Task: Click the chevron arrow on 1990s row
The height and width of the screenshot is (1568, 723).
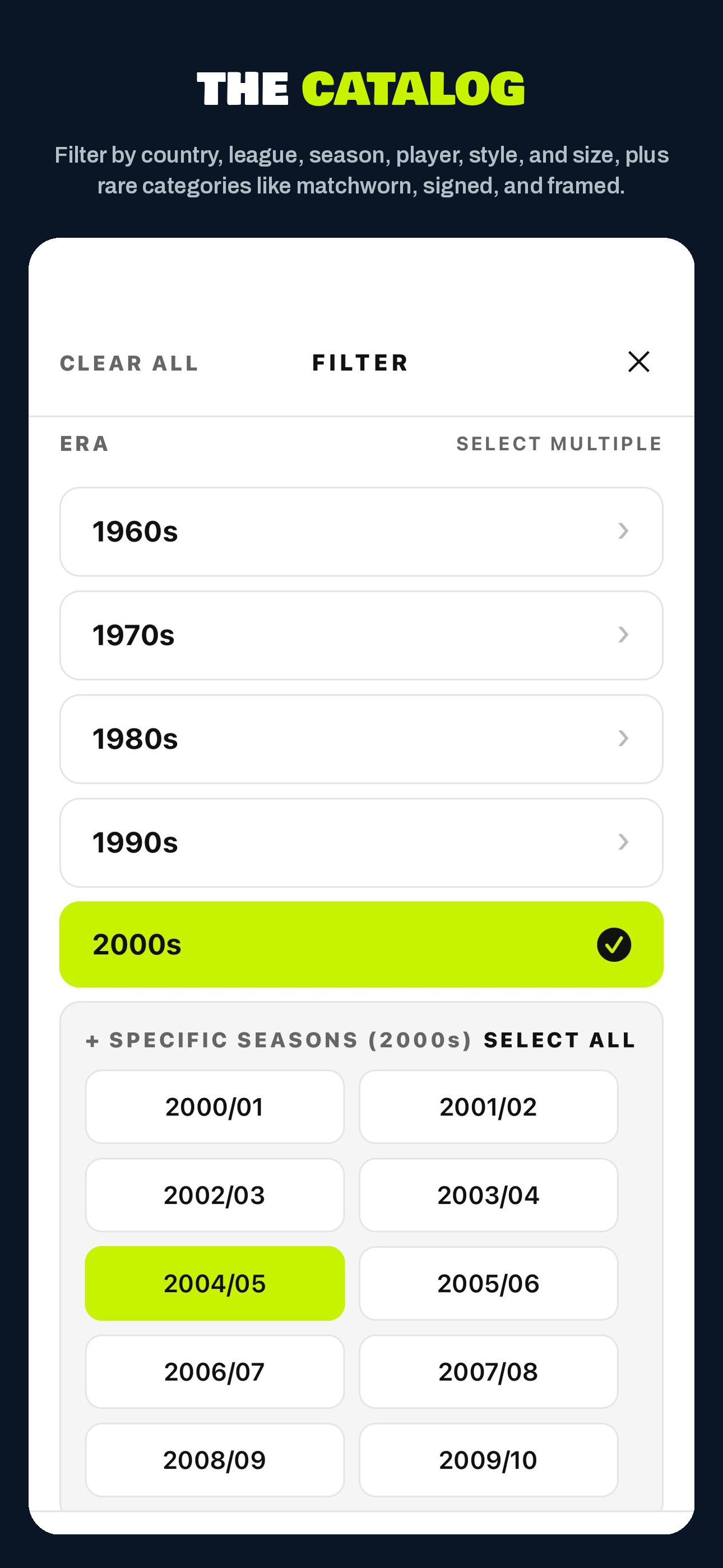Action: pyautogui.click(x=623, y=842)
